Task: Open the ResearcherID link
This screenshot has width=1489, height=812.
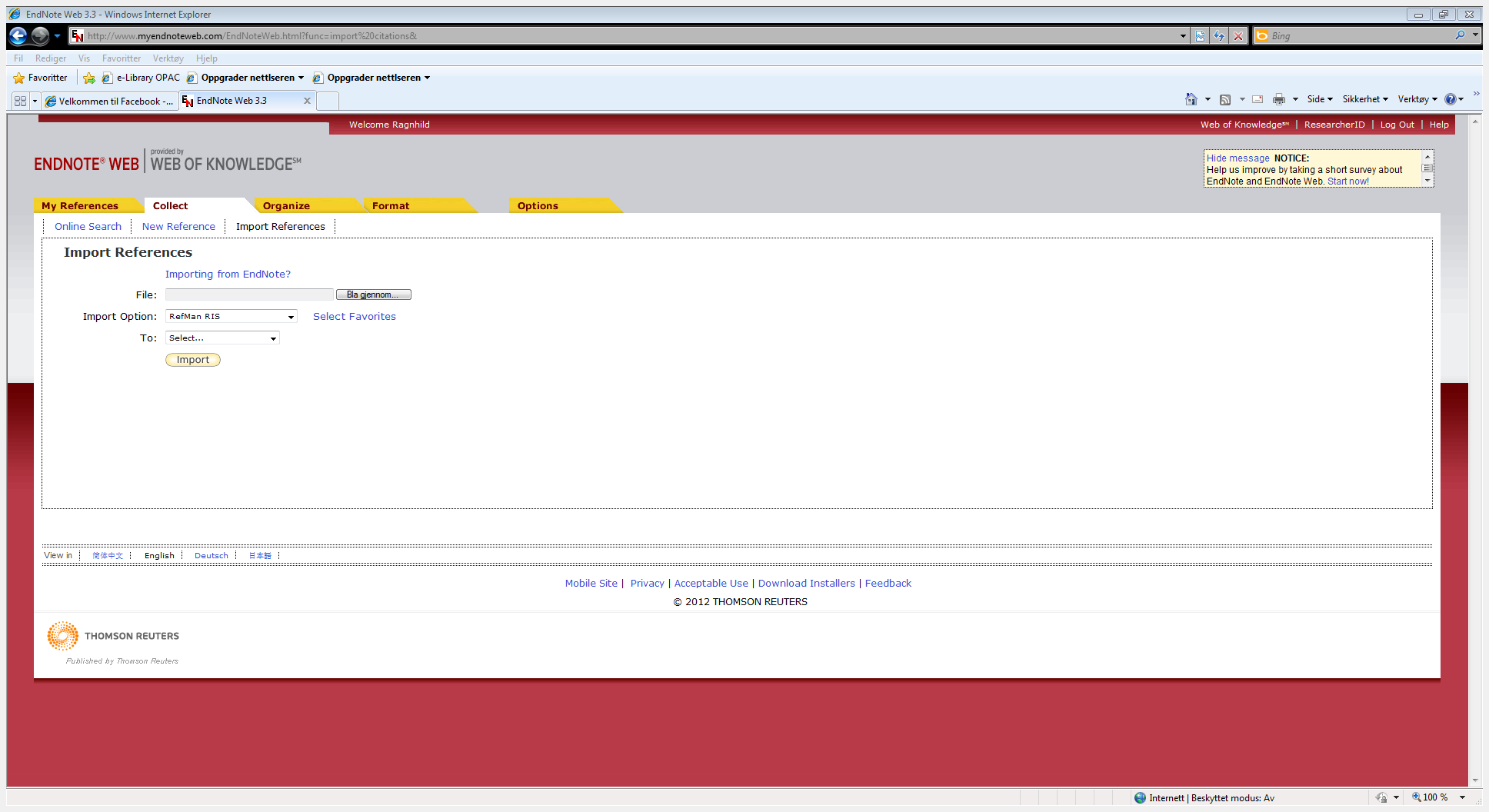Action: tap(1334, 125)
